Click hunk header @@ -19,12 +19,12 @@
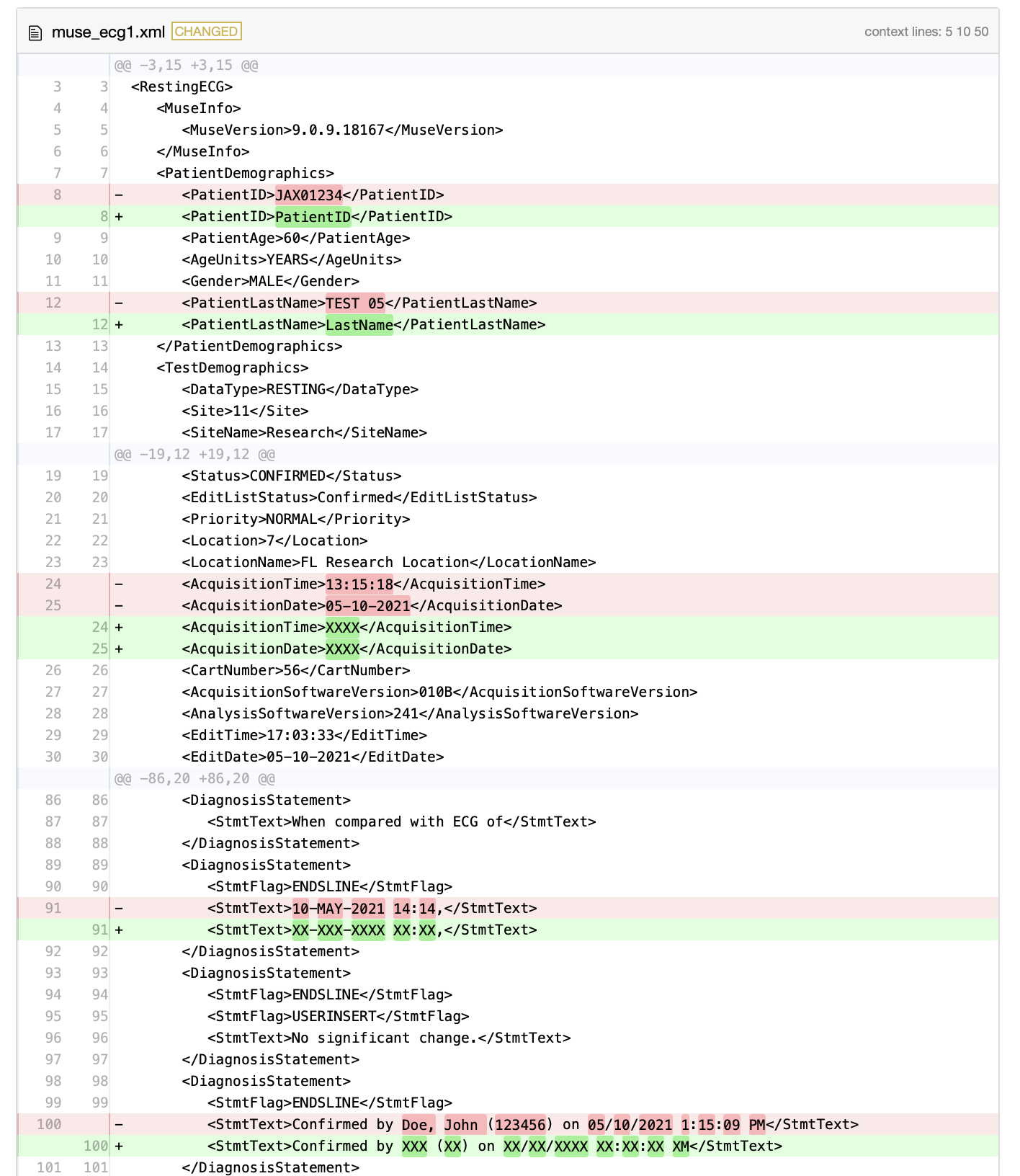1020x1176 pixels. (x=194, y=454)
